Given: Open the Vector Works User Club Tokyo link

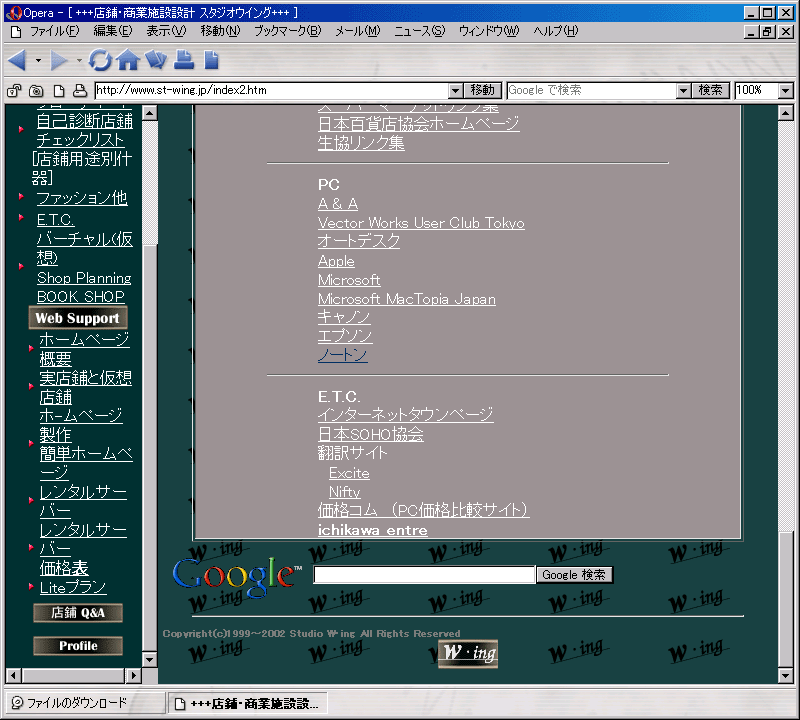Looking at the screenshot, I should pyautogui.click(x=421, y=223).
